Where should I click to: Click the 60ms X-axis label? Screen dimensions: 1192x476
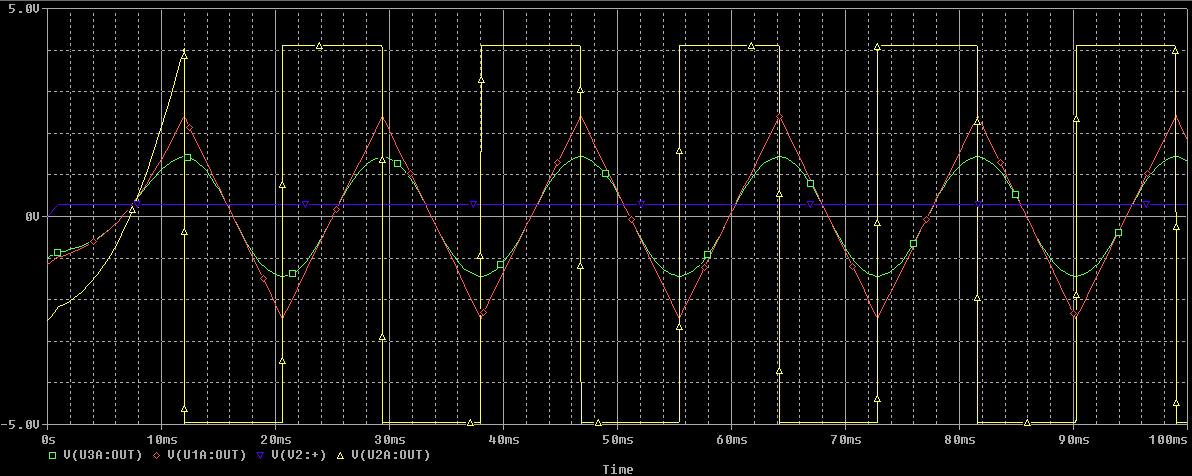click(x=731, y=440)
